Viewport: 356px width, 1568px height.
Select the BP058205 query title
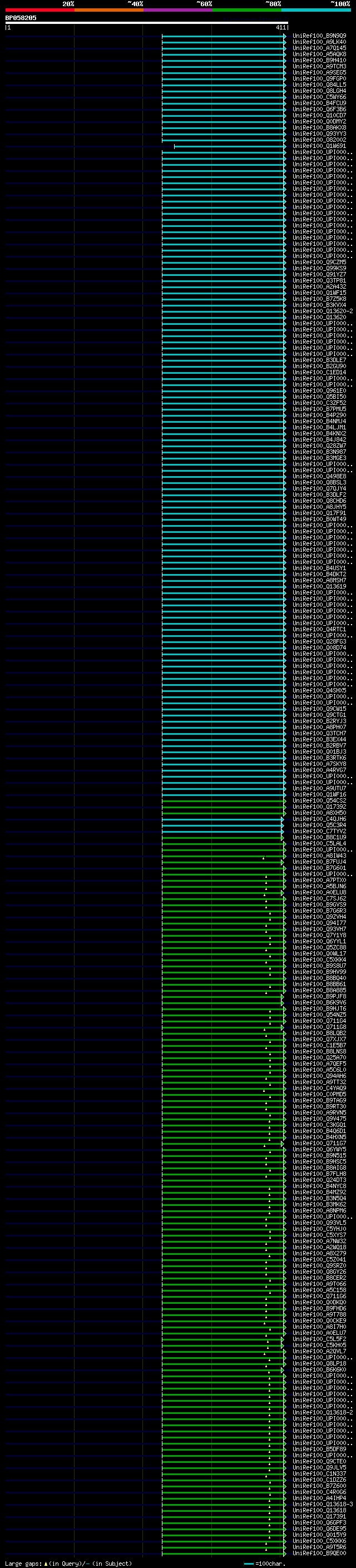tap(21, 18)
